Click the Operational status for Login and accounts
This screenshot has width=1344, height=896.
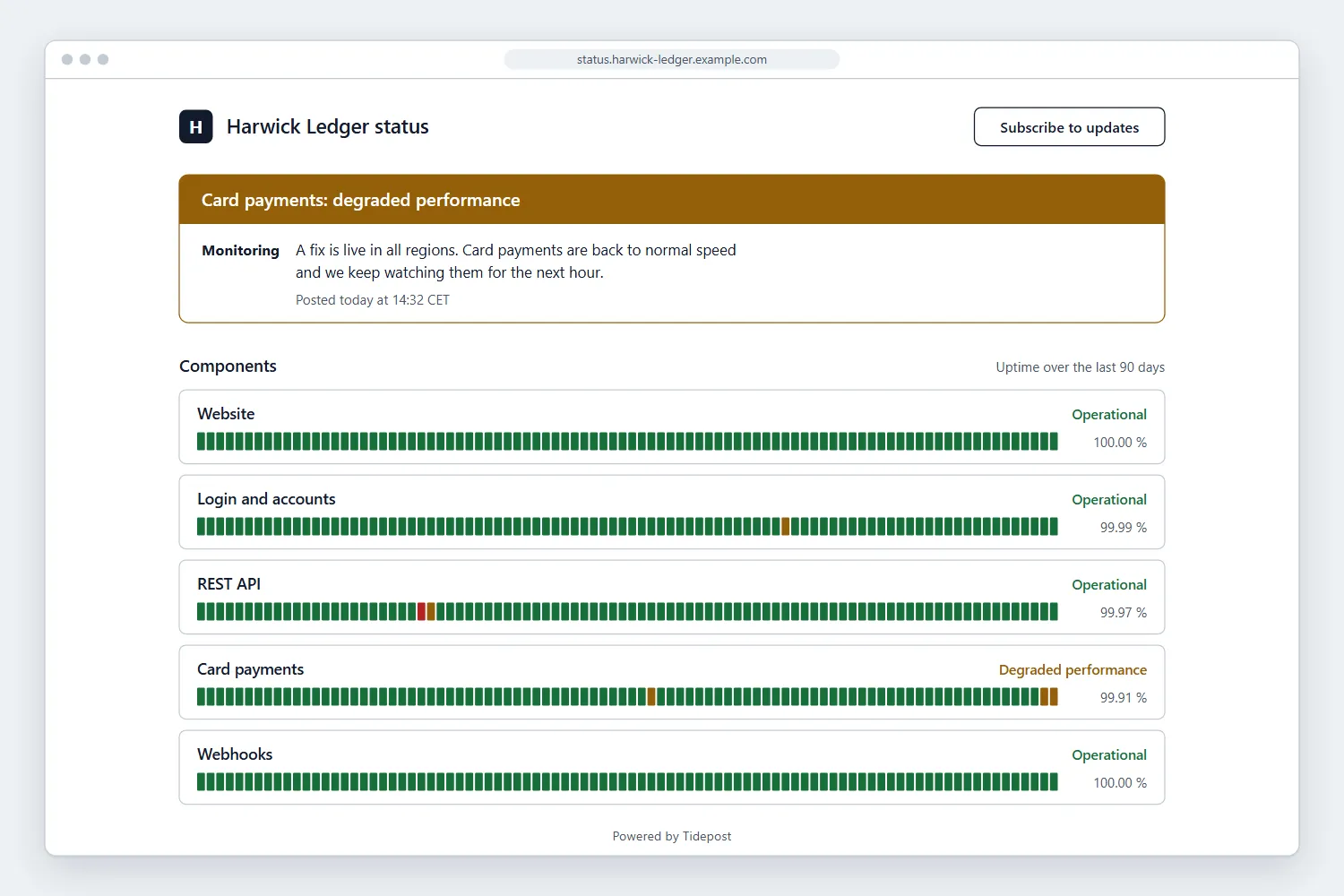point(1109,500)
